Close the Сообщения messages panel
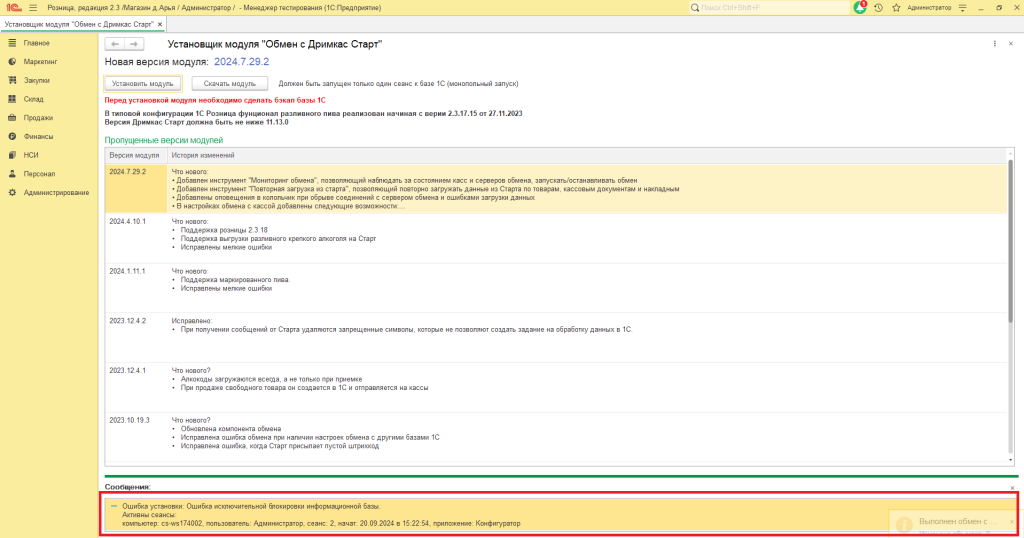This screenshot has width=1024, height=538. pyautogui.click(x=1012, y=487)
